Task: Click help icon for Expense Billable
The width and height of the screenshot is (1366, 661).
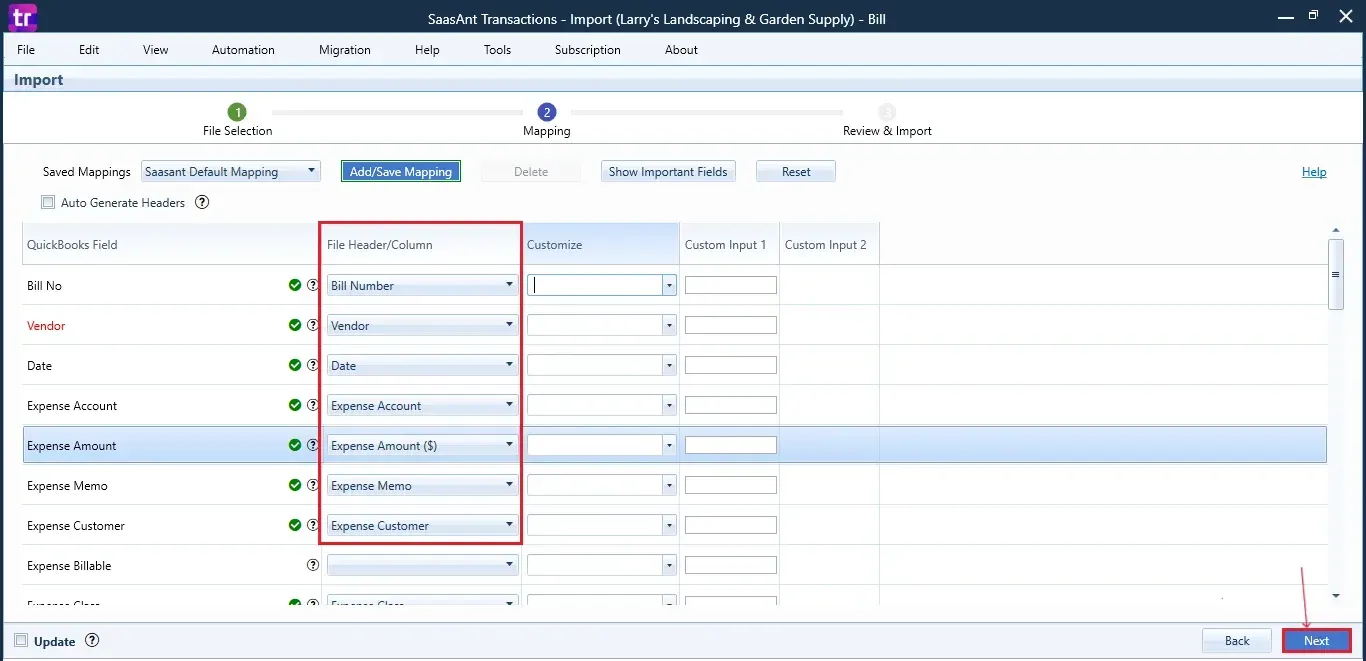Action: click(312, 565)
